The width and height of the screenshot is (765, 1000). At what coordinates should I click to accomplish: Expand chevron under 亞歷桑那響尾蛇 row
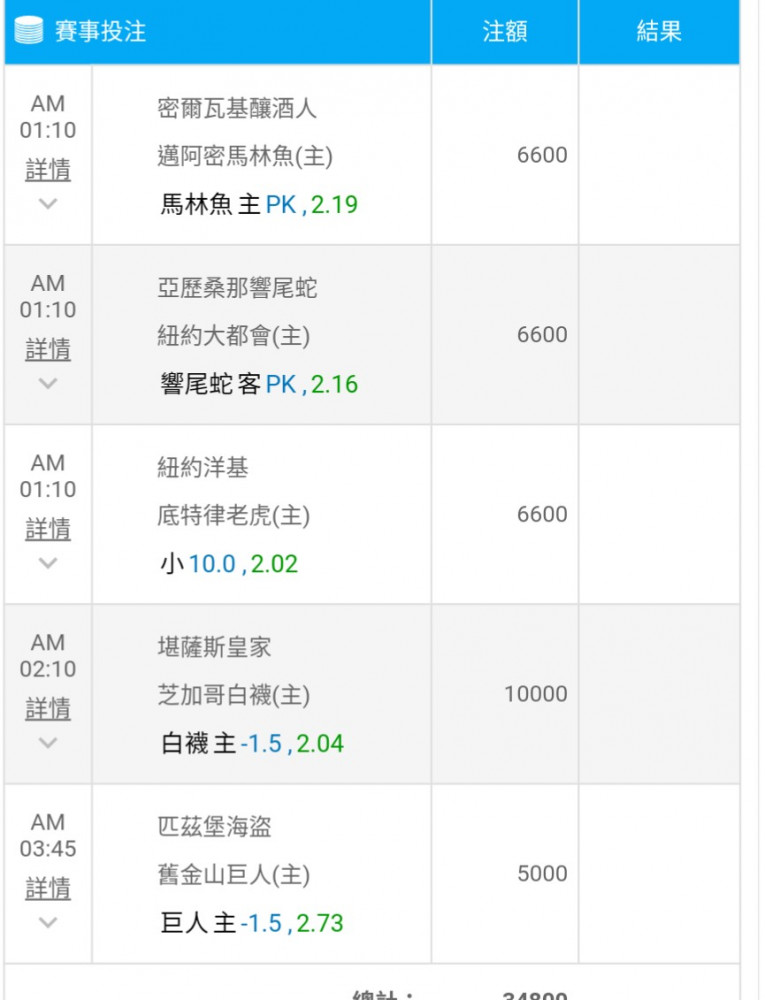click(48, 383)
